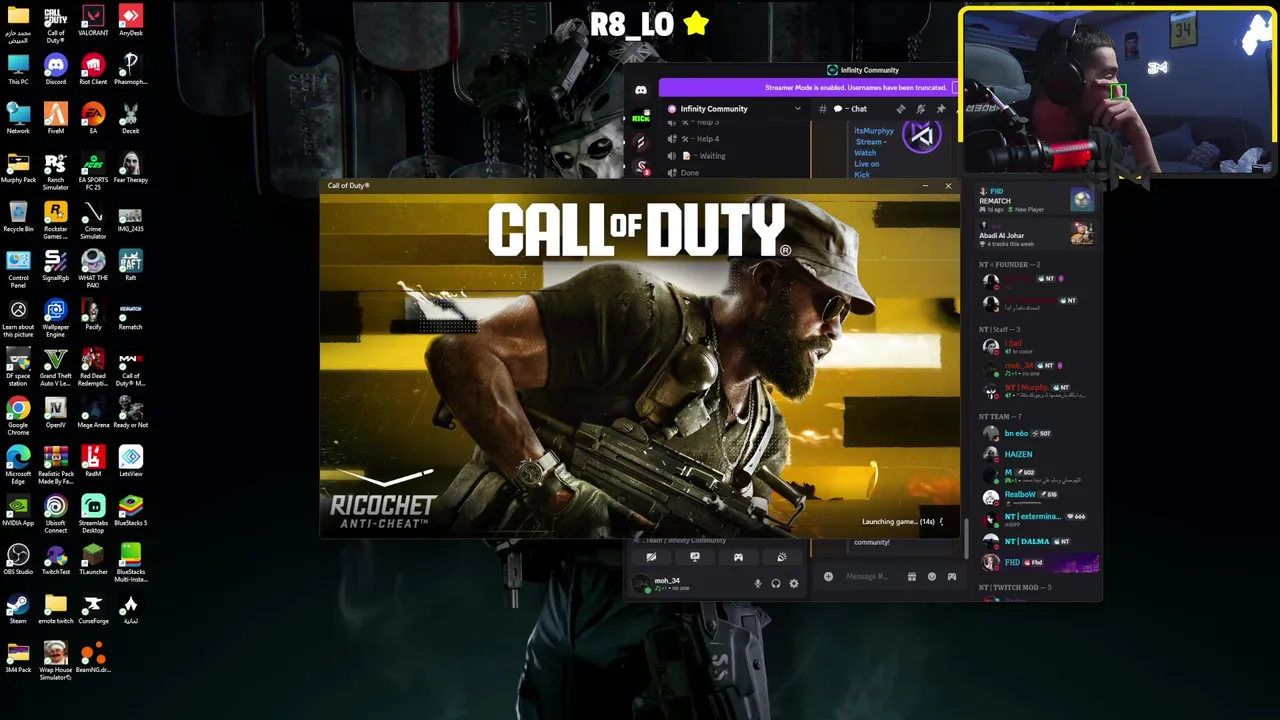Open the Recycle Bin on the desktop

18,217
